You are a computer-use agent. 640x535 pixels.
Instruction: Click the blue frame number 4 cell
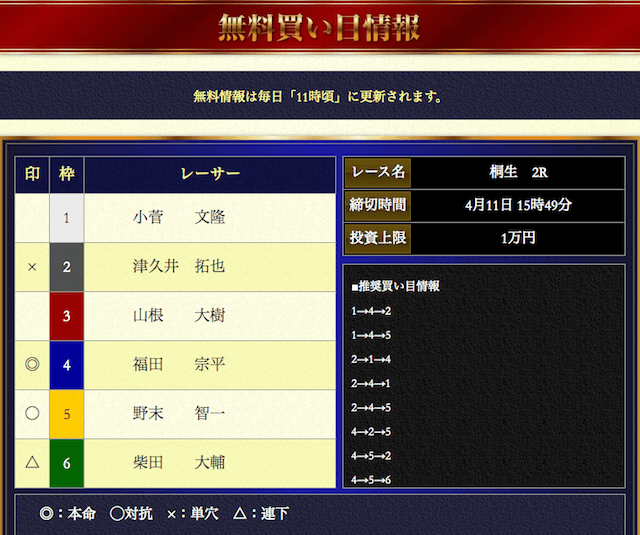(x=67, y=365)
